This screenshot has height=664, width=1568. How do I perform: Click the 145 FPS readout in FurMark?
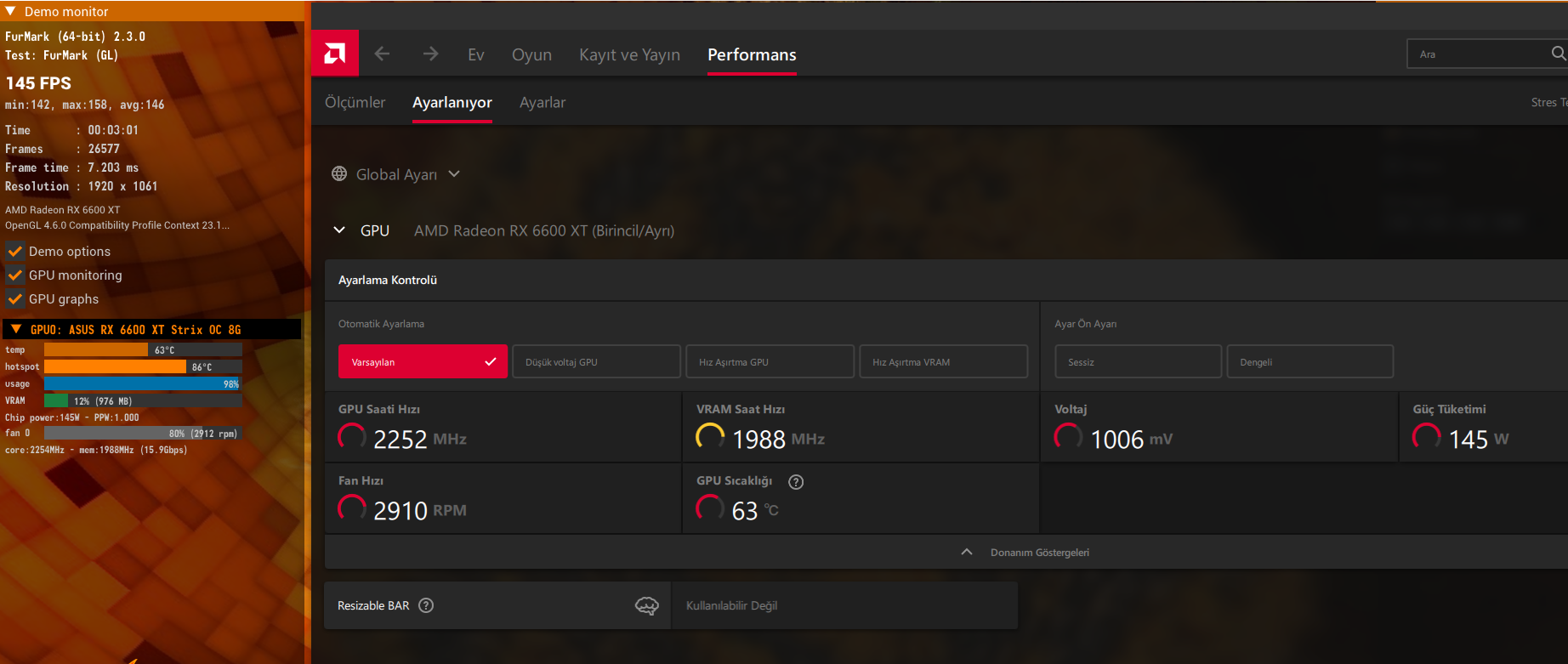click(38, 83)
